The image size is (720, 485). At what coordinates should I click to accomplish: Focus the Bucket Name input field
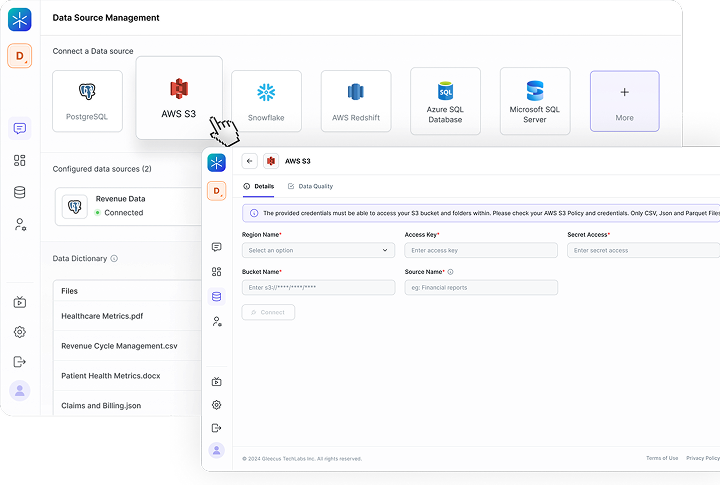318,287
